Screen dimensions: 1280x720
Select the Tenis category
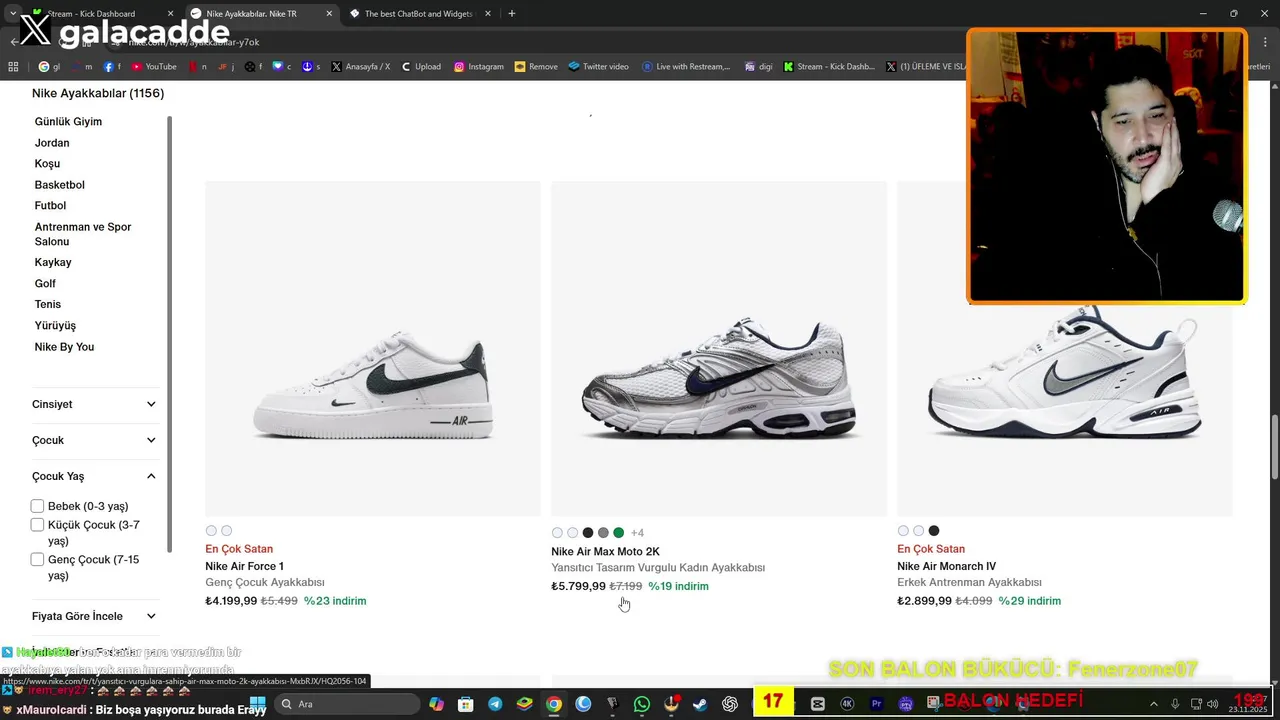(x=48, y=304)
